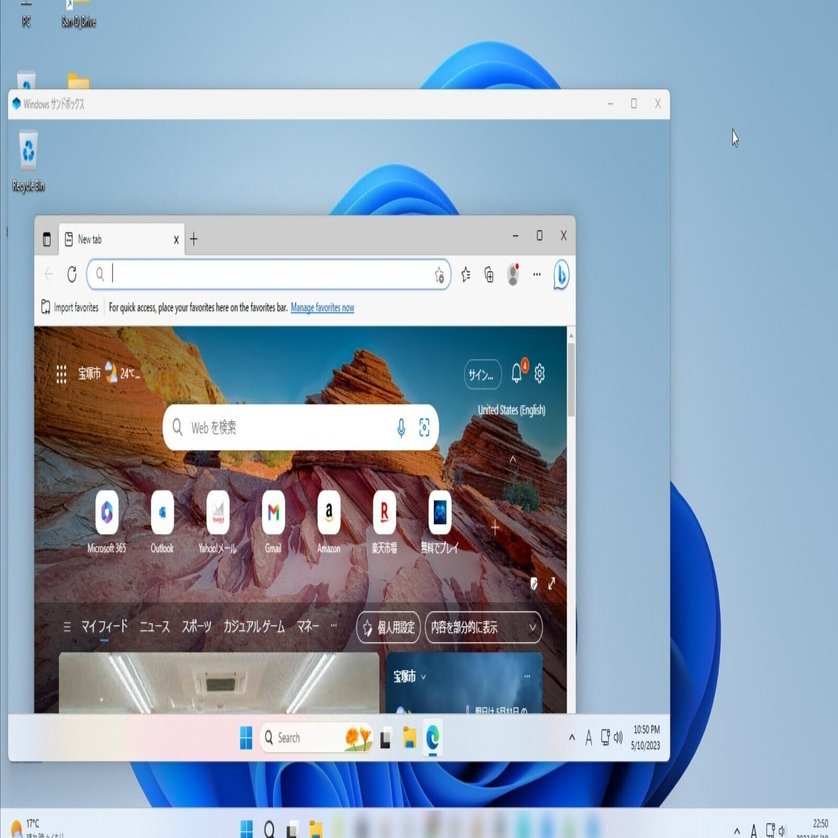Image resolution: width=838 pixels, height=838 pixels.
Task: Expand the waffle menu beside 宝塚市
Action: pyautogui.click(x=61, y=373)
